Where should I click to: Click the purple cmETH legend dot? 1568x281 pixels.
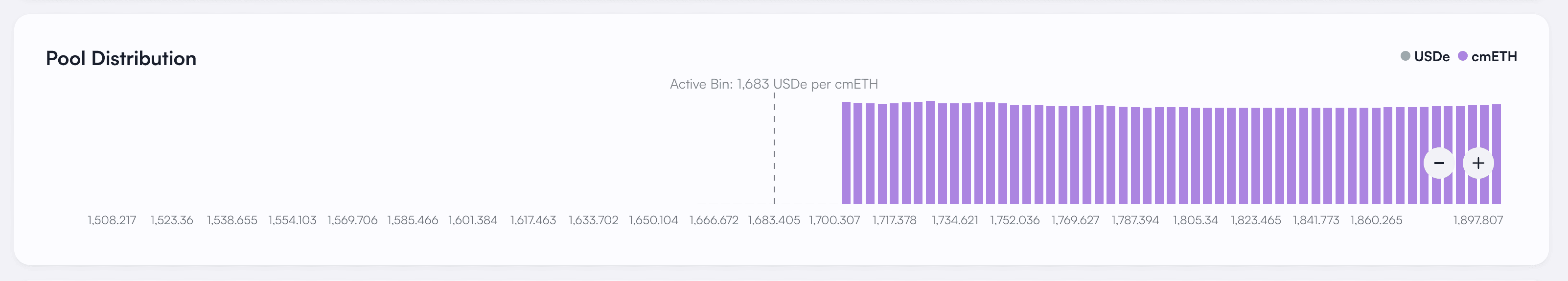1462,57
